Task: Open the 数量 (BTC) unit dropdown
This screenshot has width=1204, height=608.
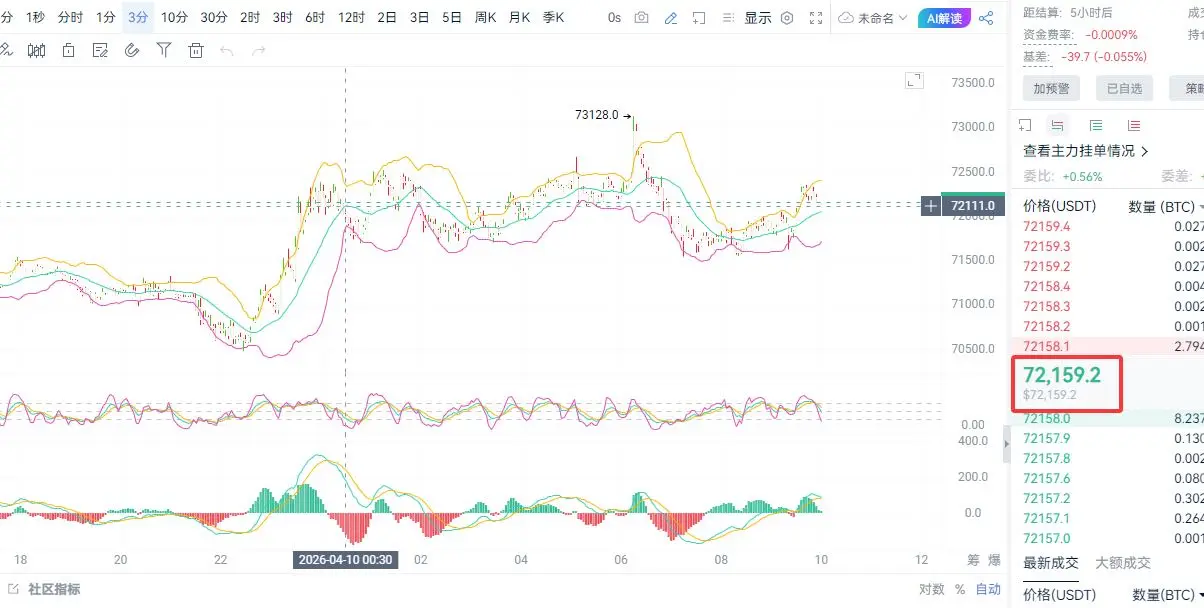Action: 1166,207
